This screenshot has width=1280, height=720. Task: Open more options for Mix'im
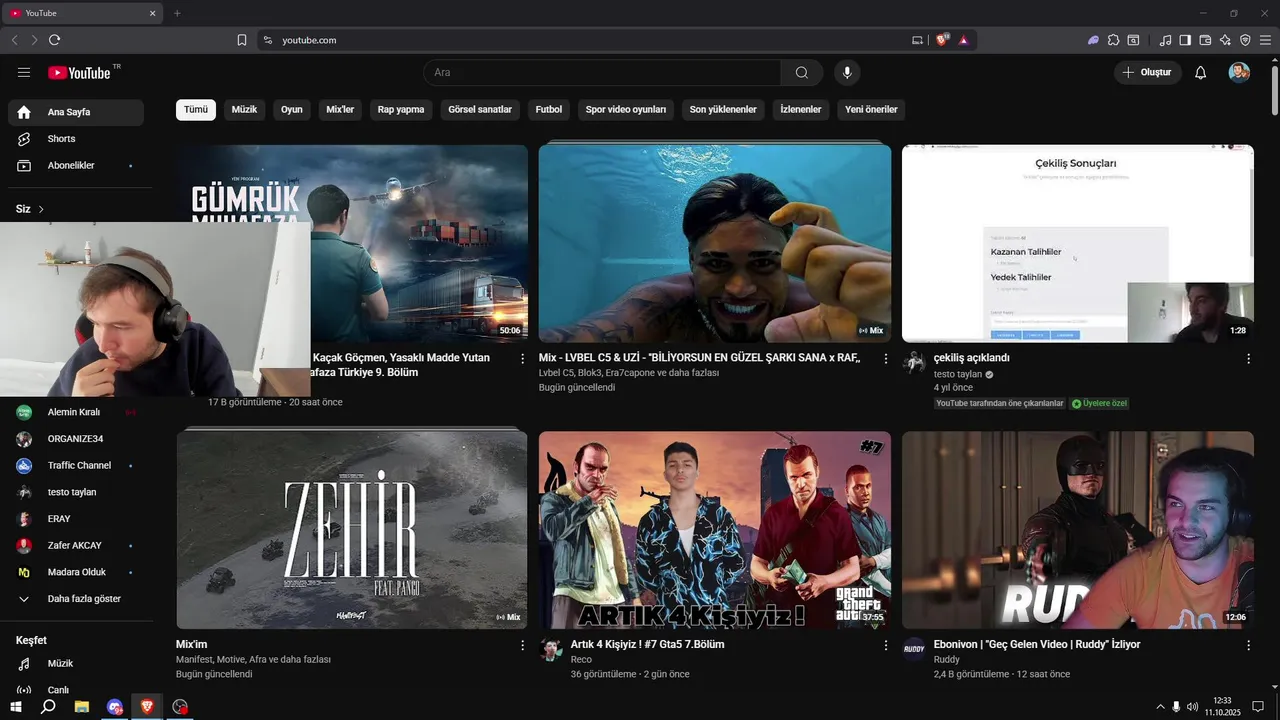(522, 646)
